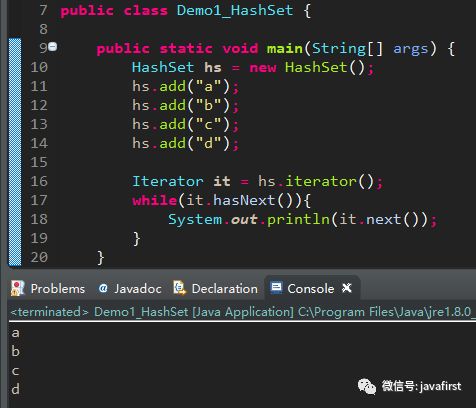
Task: Place cursor on main method name
Action: pyautogui.click(x=284, y=49)
